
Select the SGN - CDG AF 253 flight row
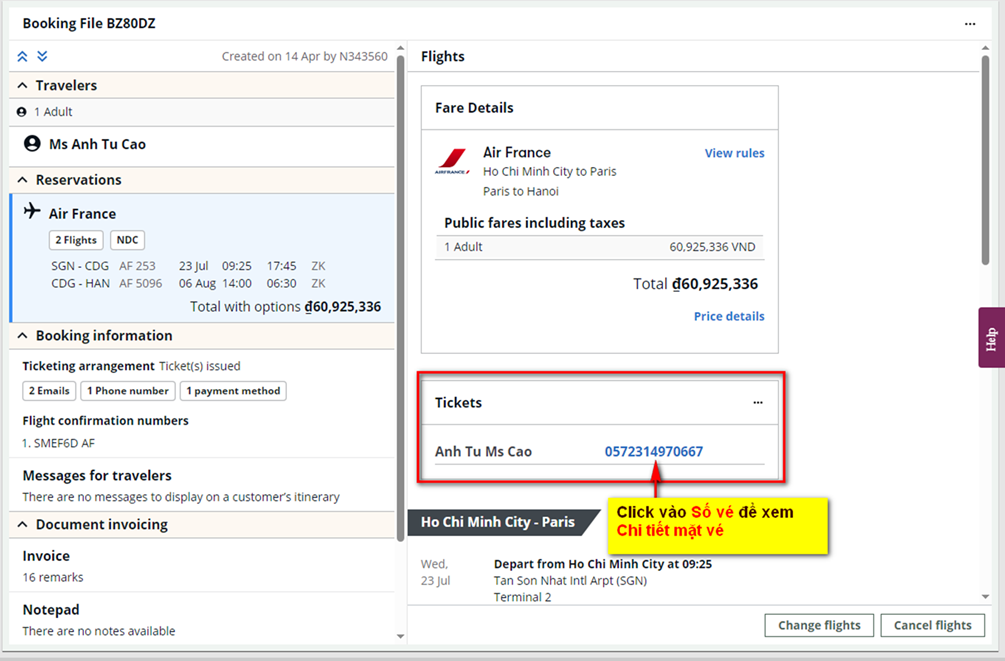coord(189,266)
